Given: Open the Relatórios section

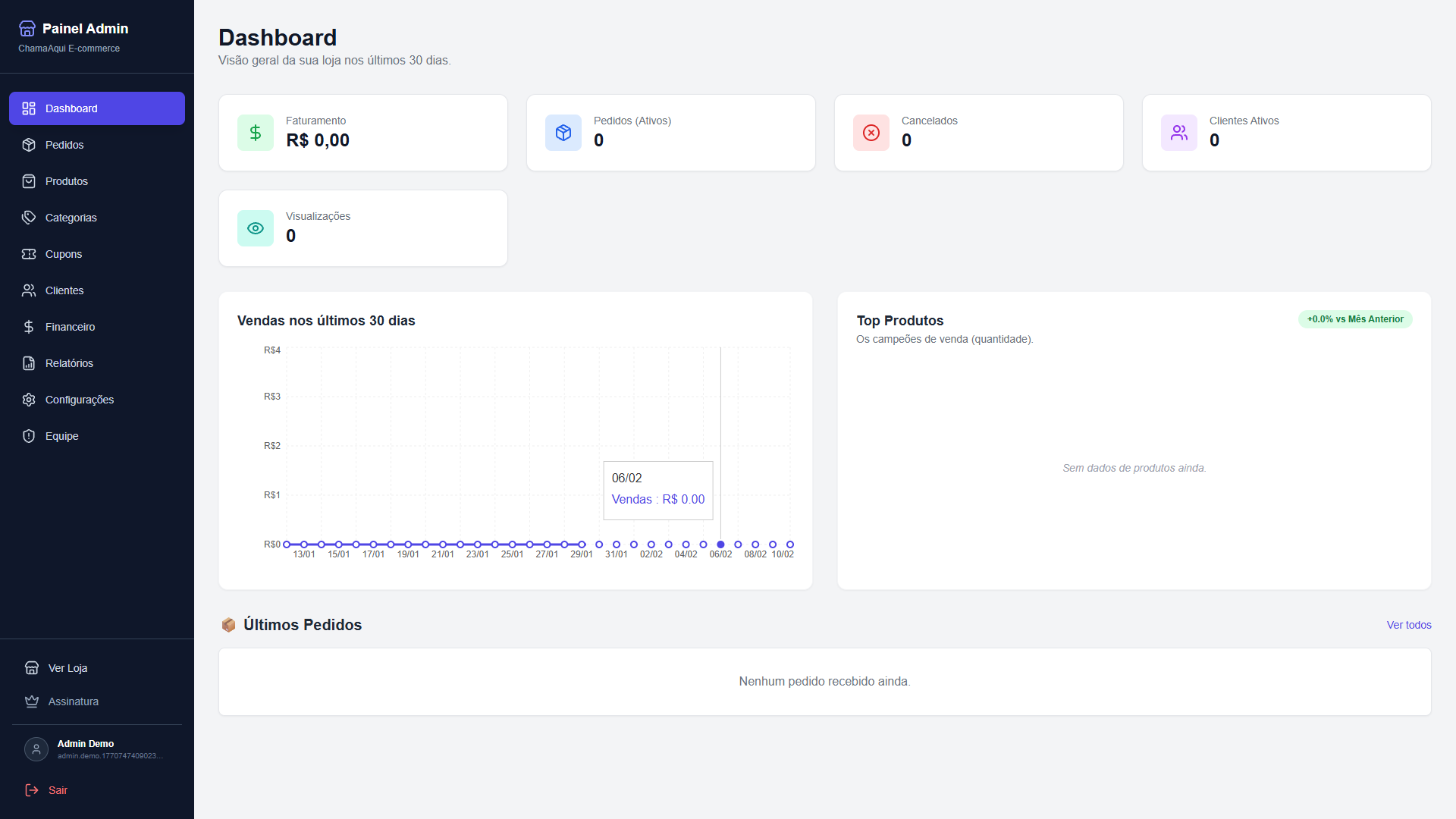Looking at the screenshot, I should click(x=69, y=363).
